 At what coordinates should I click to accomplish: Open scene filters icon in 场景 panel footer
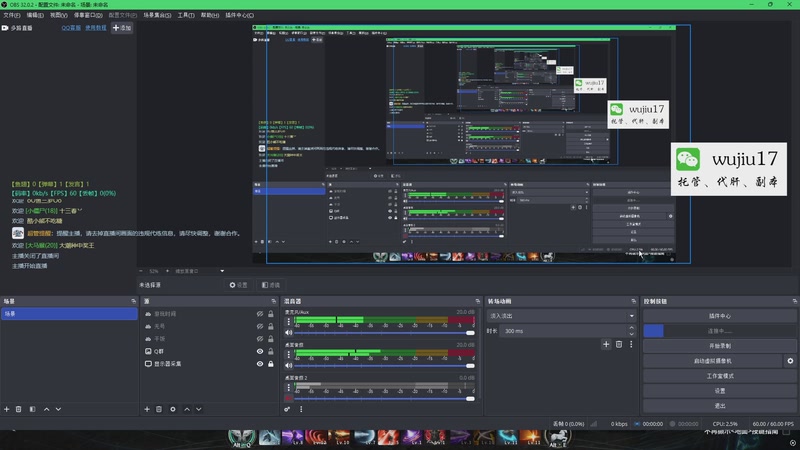click(x=32, y=409)
